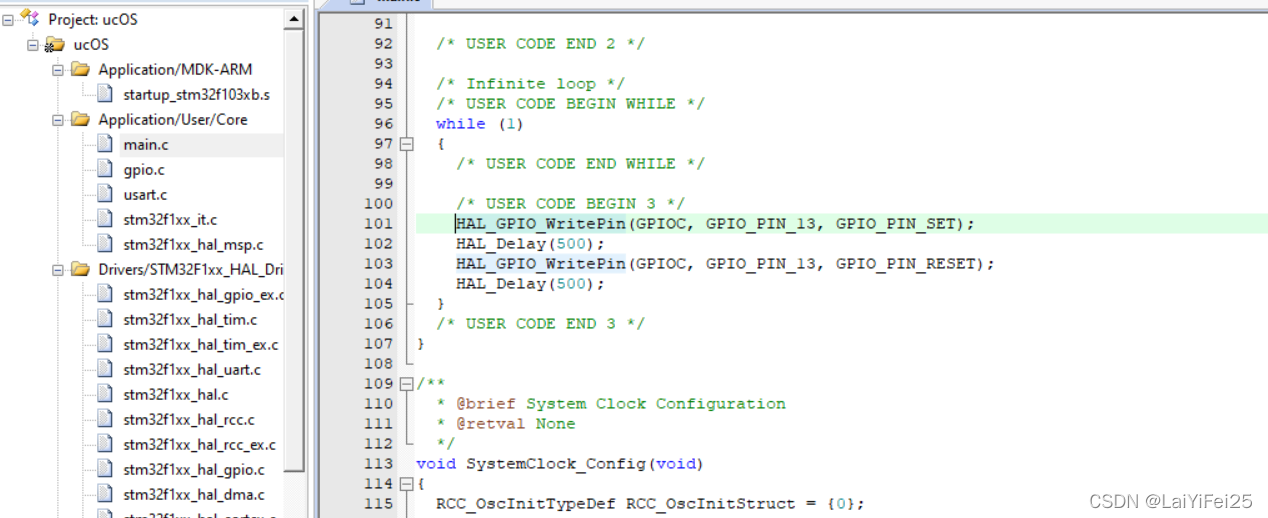Open stm32f1xx_hal.c from the project tree
Viewport: 1268px width, 518px height.
pyautogui.click(x=176, y=395)
